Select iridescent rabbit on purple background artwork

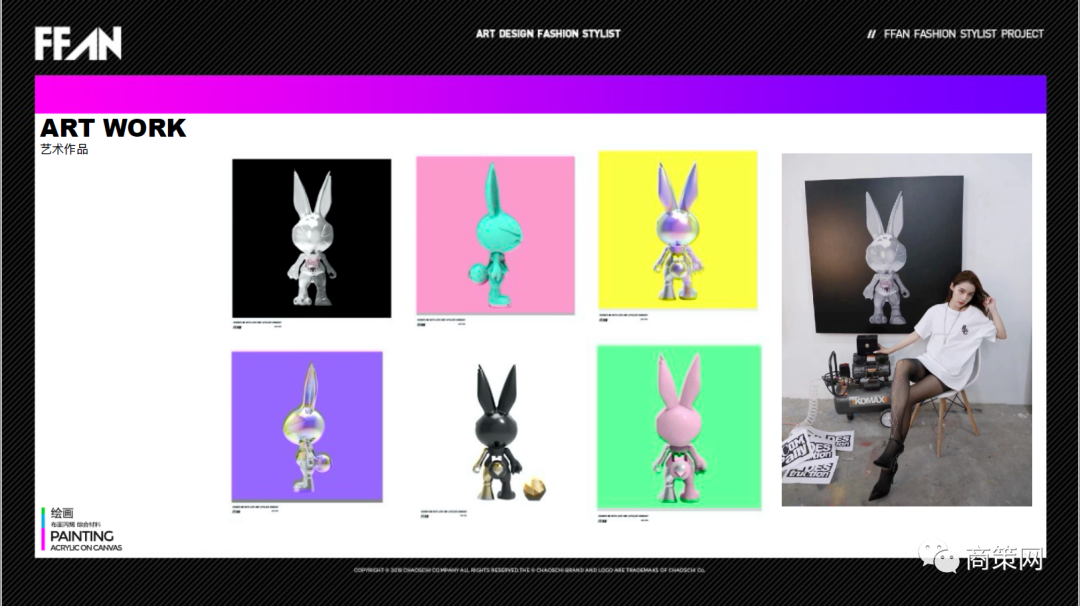pos(307,427)
